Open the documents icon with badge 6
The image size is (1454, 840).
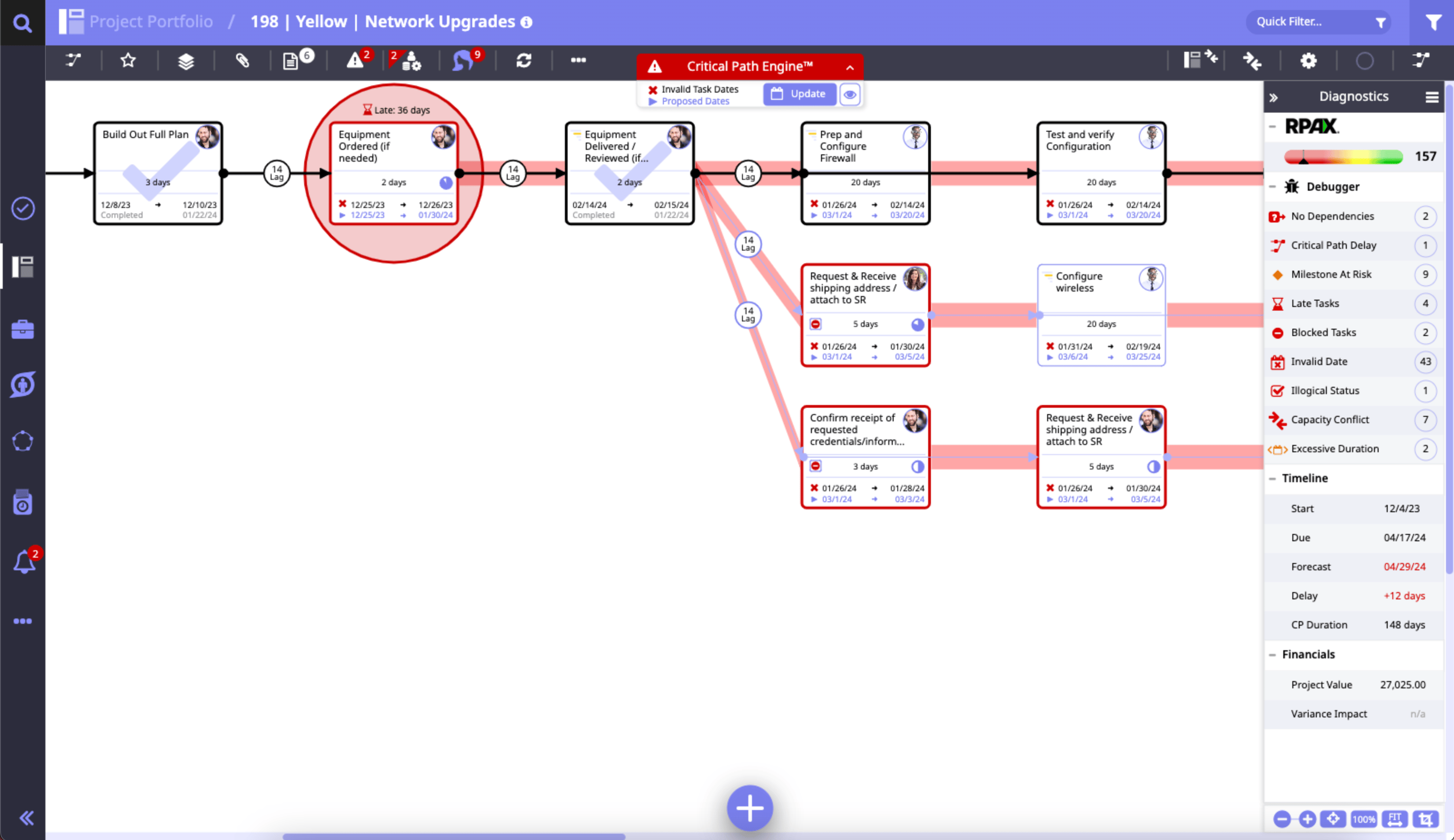pyautogui.click(x=292, y=60)
